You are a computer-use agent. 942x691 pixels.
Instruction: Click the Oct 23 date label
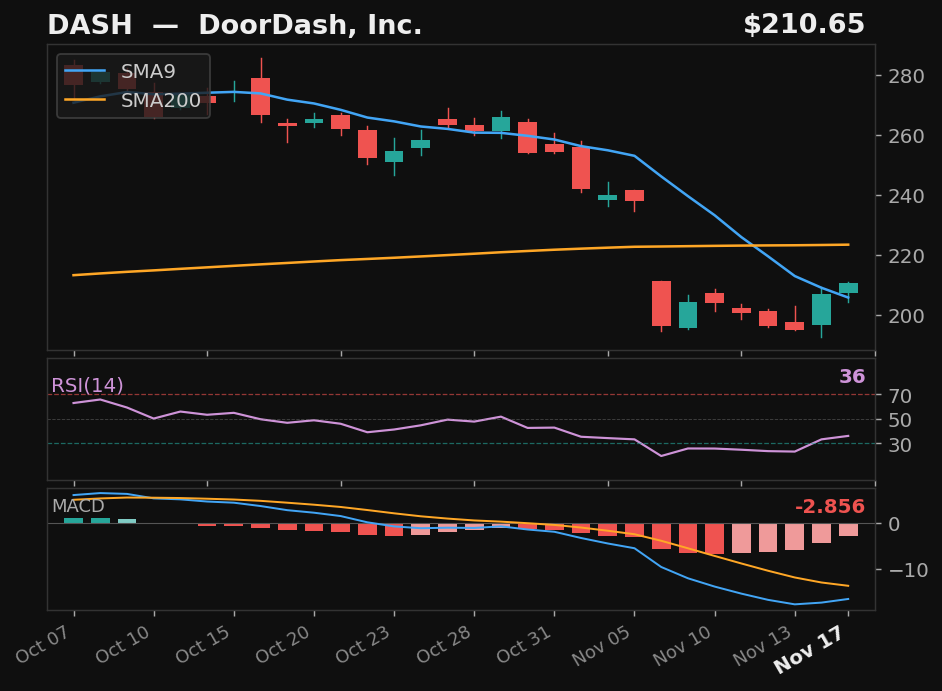click(362, 644)
